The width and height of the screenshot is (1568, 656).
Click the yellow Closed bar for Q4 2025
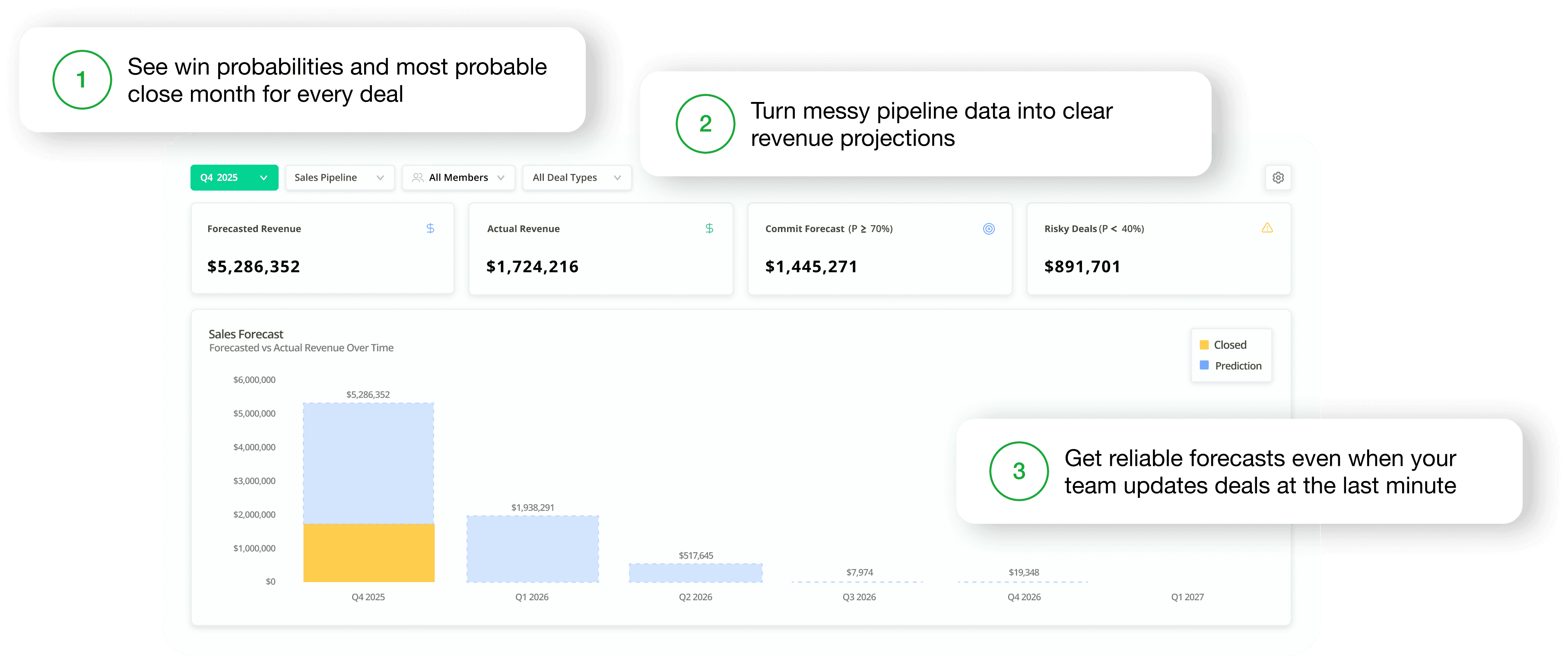coord(368,552)
